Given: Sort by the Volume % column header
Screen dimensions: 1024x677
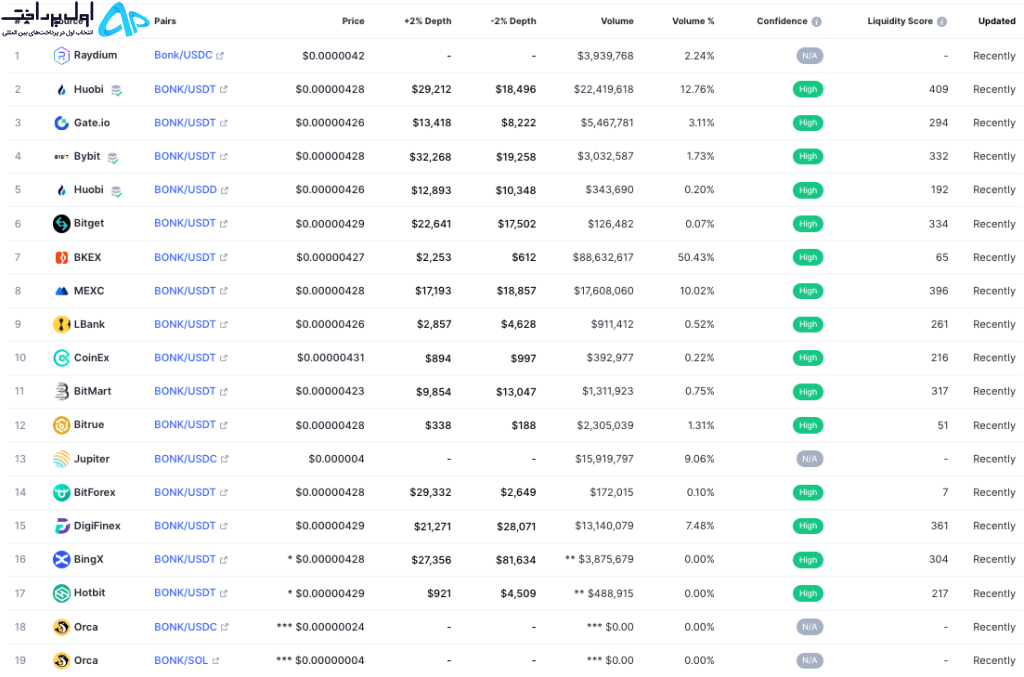Looking at the screenshot, I should pos(694,22).
